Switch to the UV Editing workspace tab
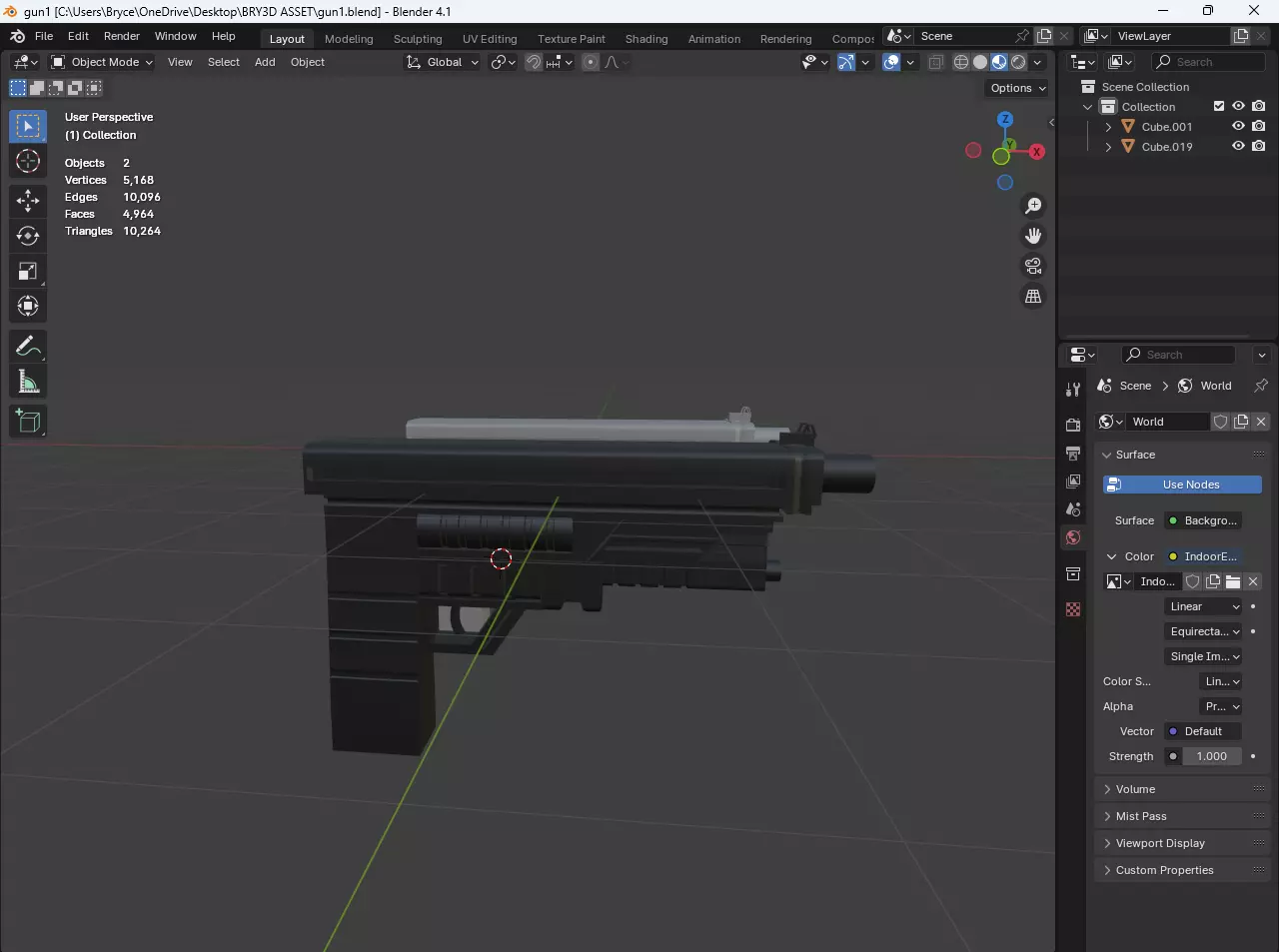The image size is (1279, 952). click(x=490, y=39)
